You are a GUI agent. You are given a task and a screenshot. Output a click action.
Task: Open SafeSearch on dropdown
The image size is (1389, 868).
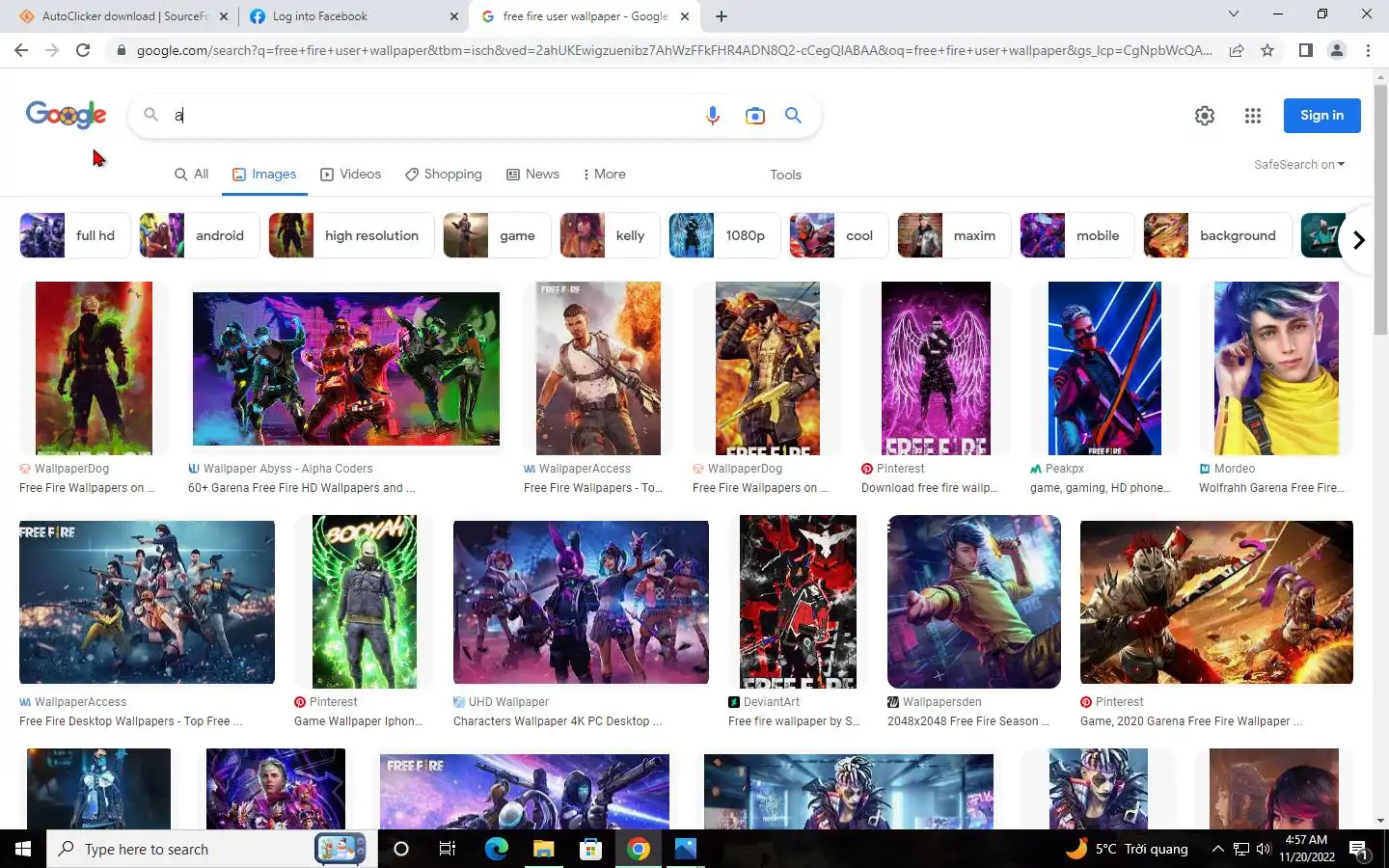coord(1298,165)
